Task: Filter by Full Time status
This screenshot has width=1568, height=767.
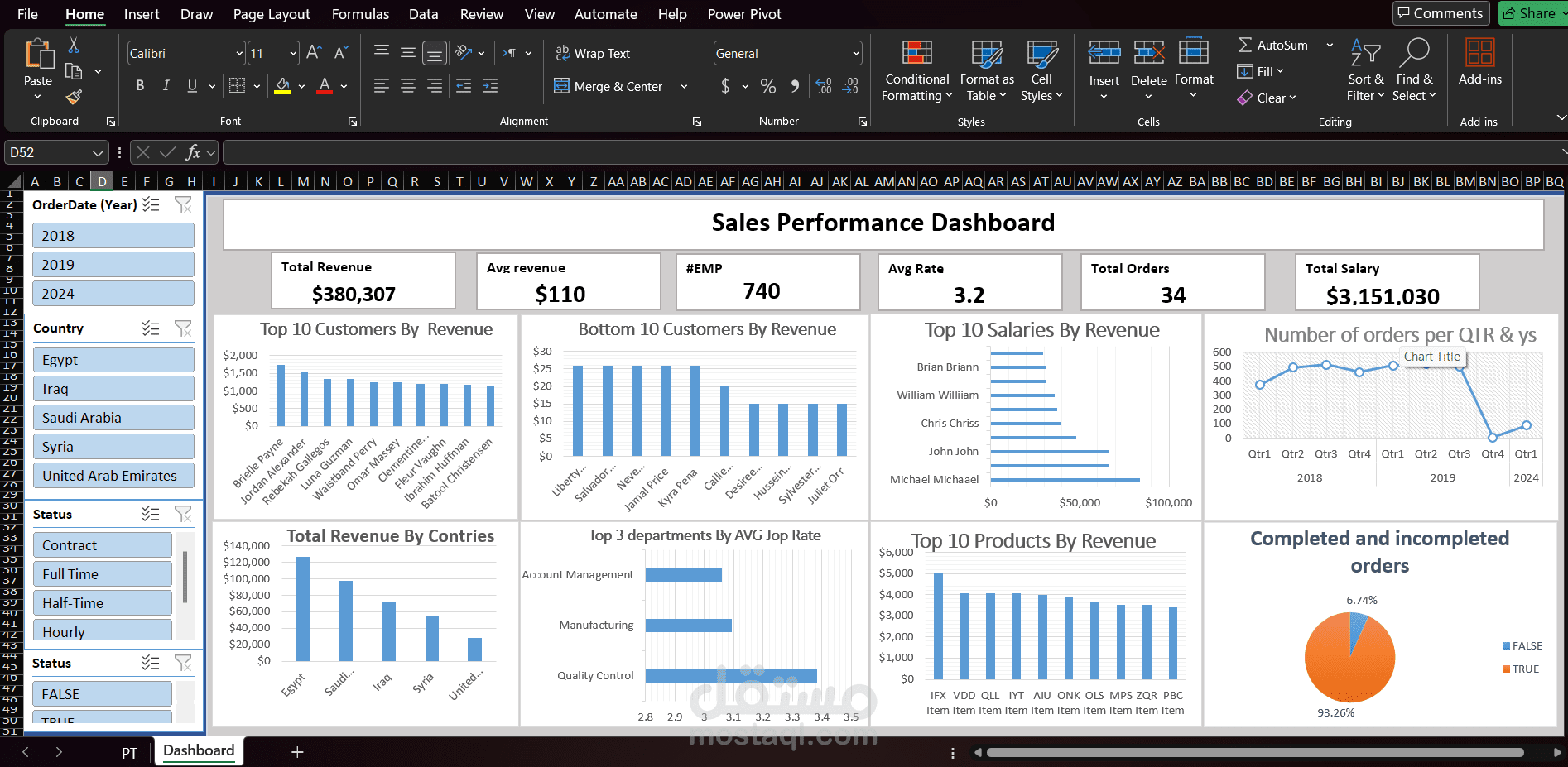Action: [103, 574]
